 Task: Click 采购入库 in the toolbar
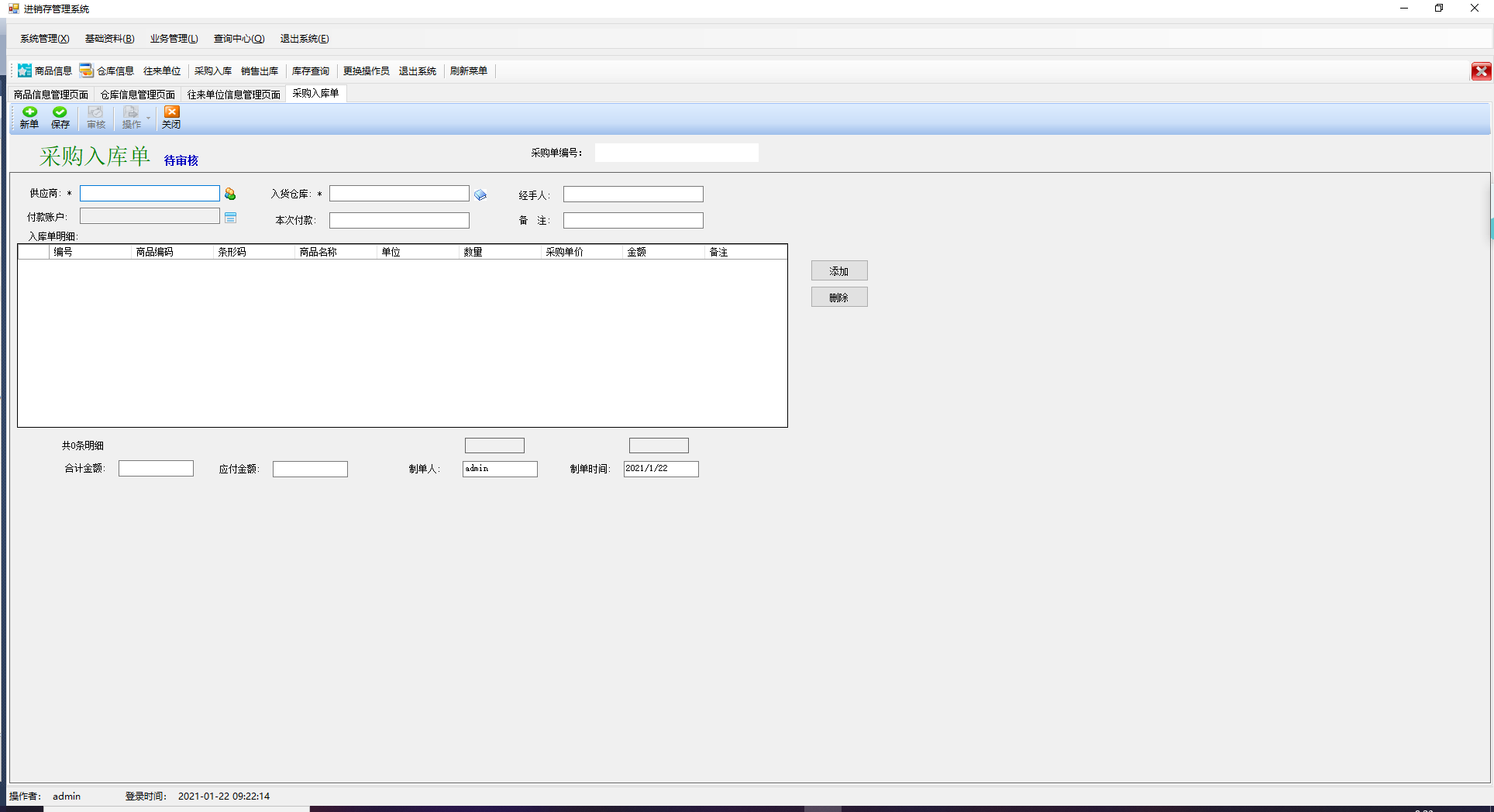(213, 71)
